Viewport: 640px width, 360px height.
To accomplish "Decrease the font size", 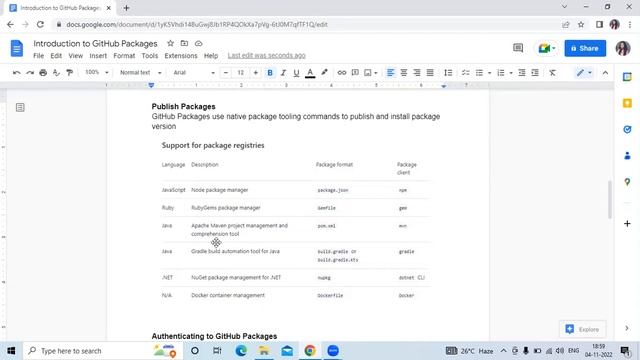I will click(226, 73).
